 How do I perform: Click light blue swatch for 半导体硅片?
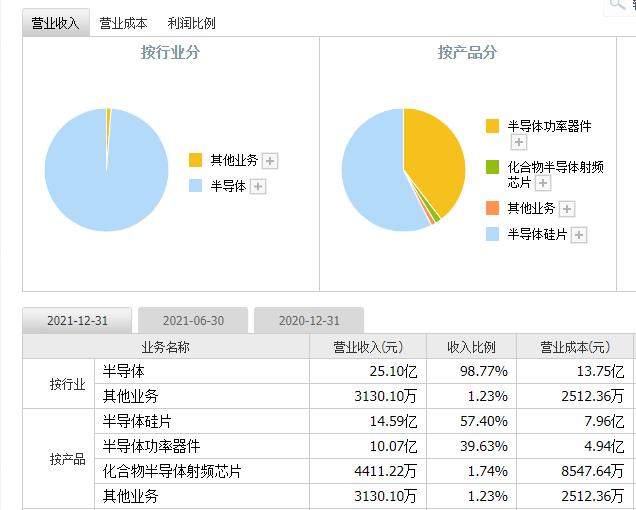click(x=492, y=234)
